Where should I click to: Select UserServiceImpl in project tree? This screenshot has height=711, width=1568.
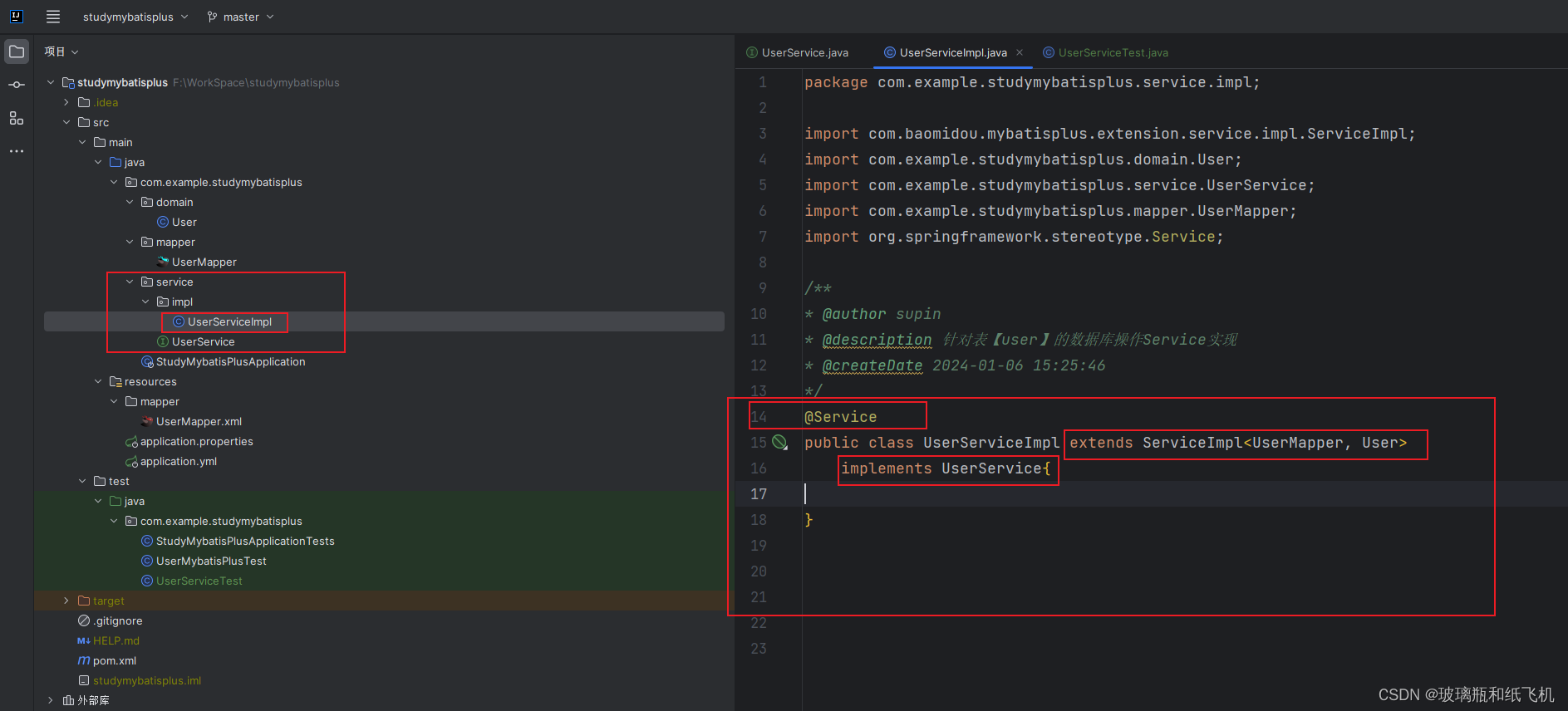pos(229,321)
